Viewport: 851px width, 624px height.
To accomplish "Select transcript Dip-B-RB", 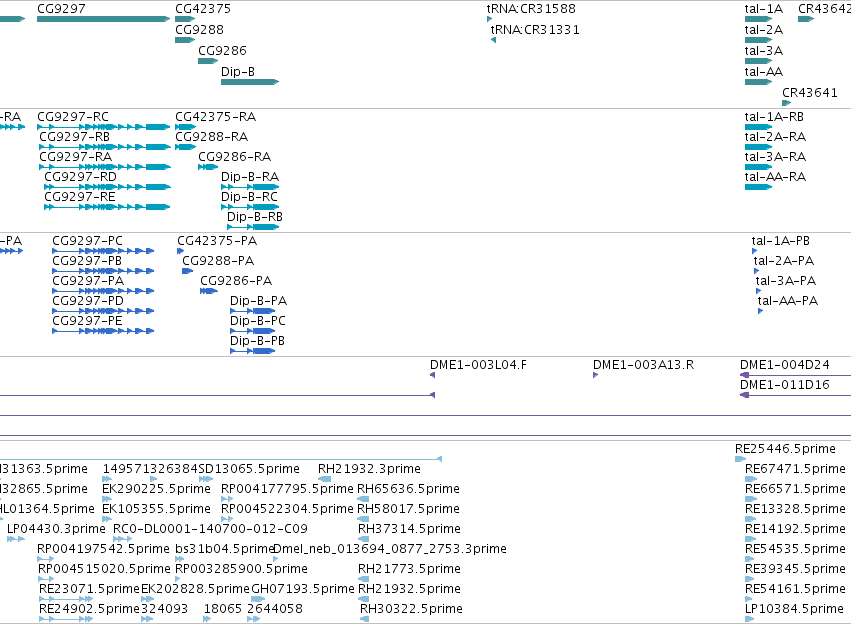I will tap(253, 227).
